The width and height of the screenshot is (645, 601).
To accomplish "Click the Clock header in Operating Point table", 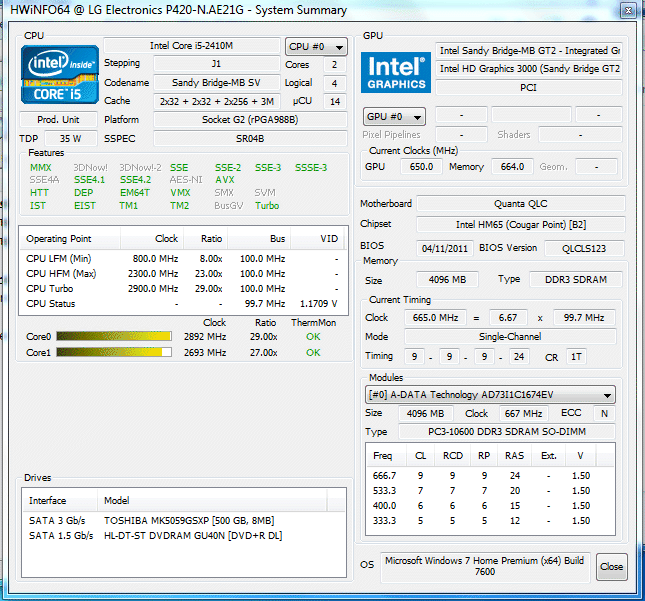I will (x=152, y=239).
